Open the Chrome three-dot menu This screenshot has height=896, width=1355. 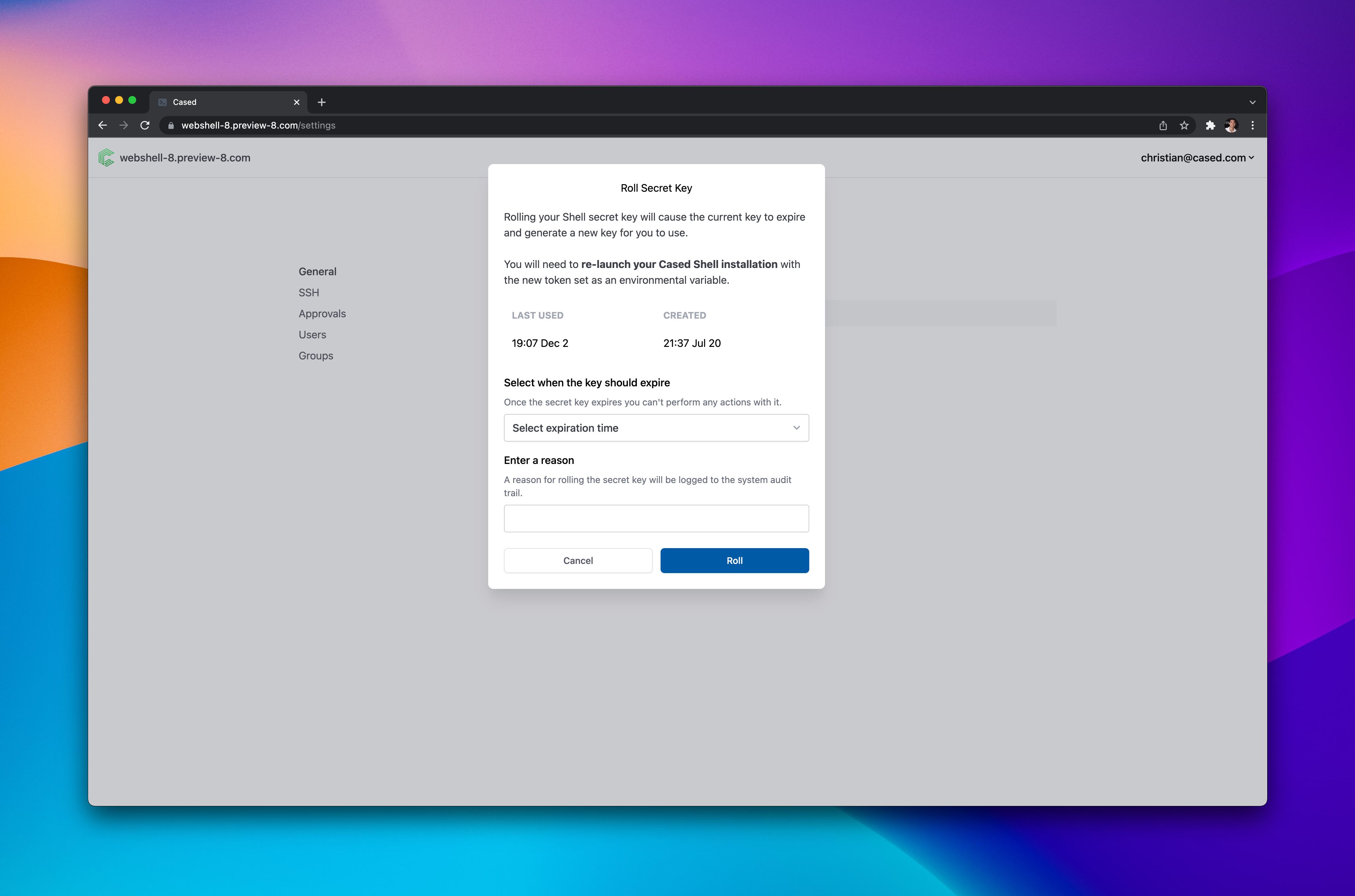1253,125
